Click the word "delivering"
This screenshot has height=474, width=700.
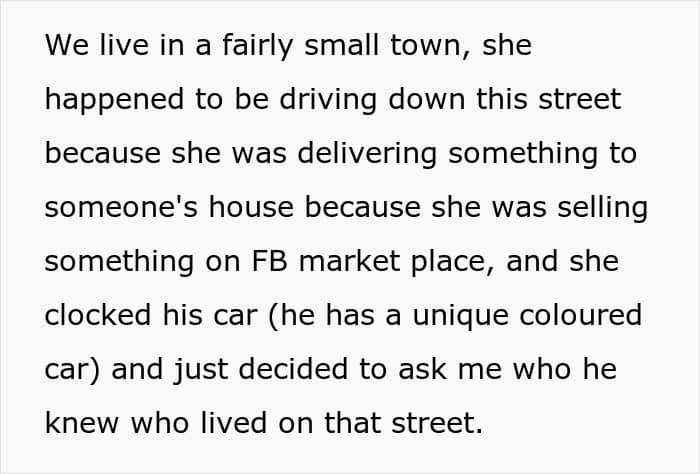point(367,154)
